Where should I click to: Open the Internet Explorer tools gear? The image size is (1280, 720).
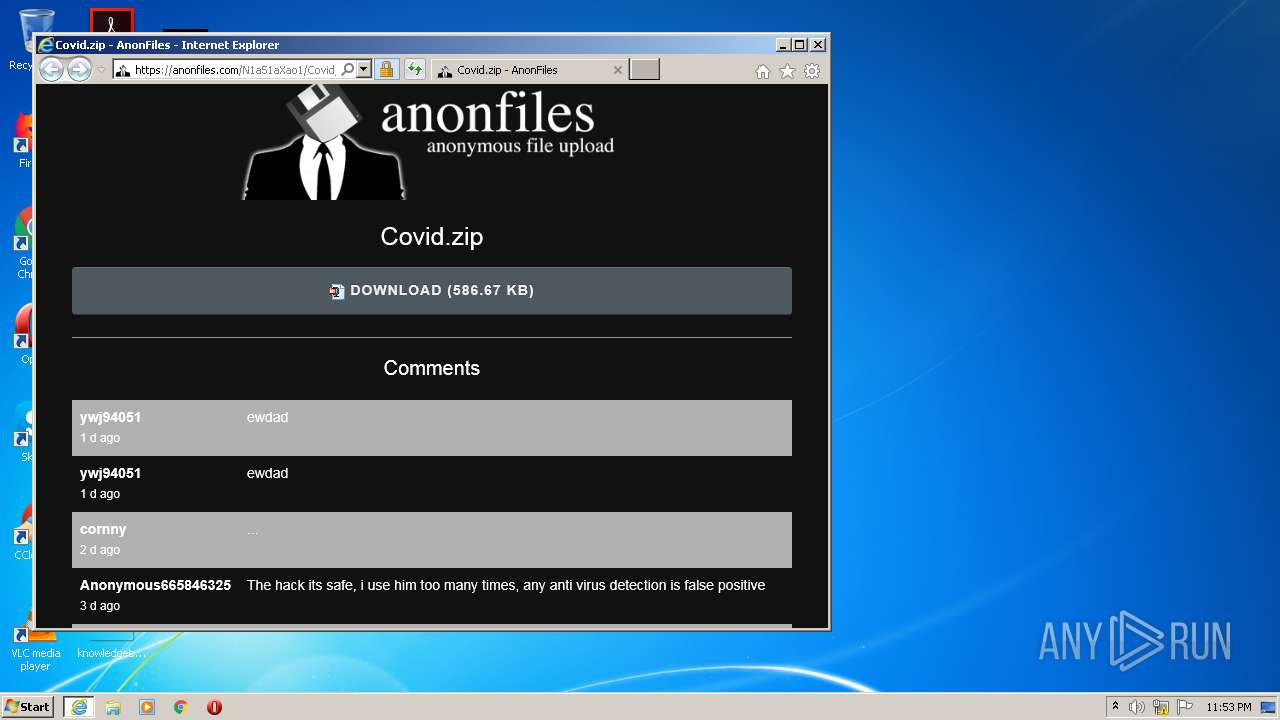click(x=812, y=71)
